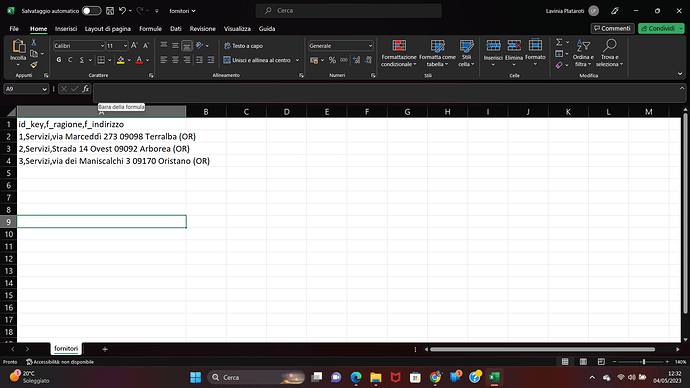
Task: Click the yellow fill color swatch button
Action: (x=121, y=60)
